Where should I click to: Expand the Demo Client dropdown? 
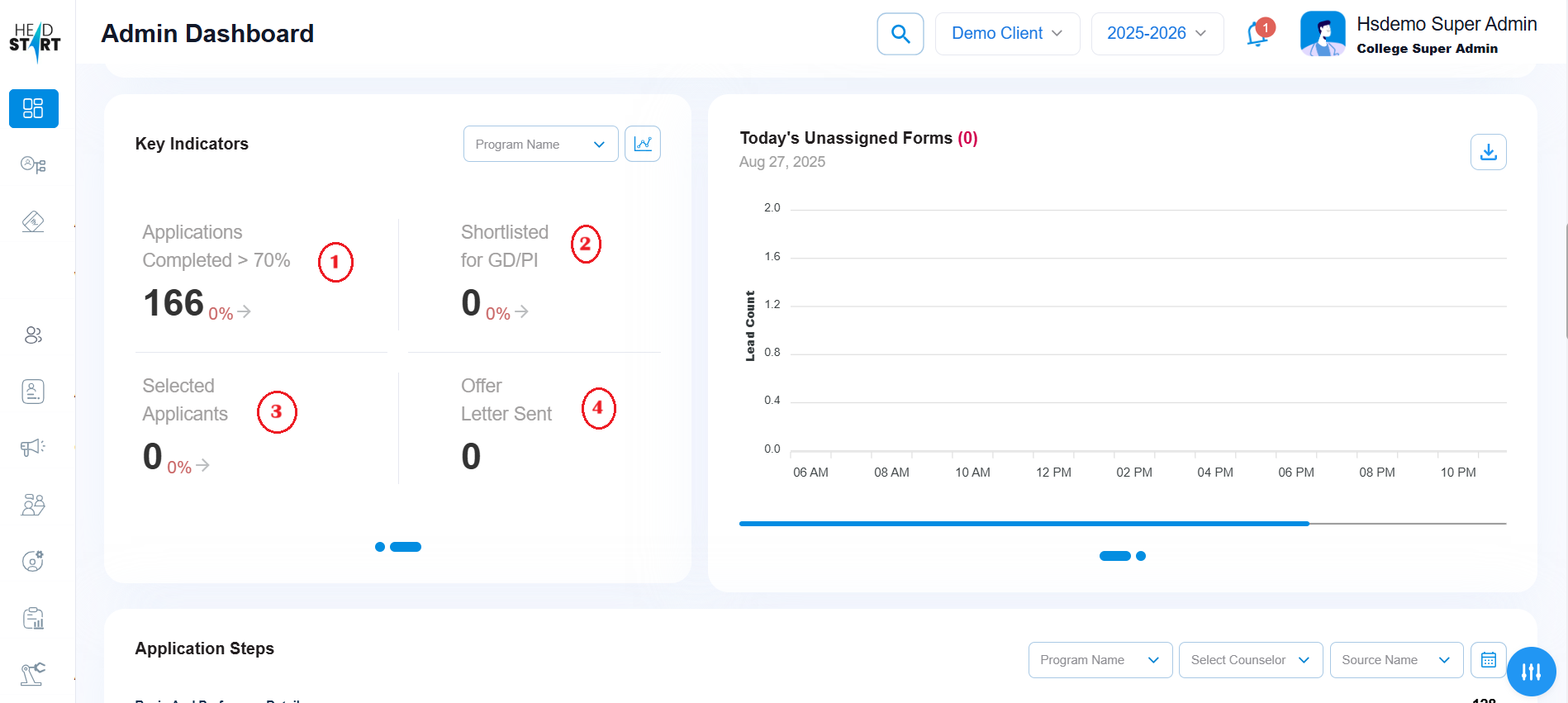tap(1006, 34)
